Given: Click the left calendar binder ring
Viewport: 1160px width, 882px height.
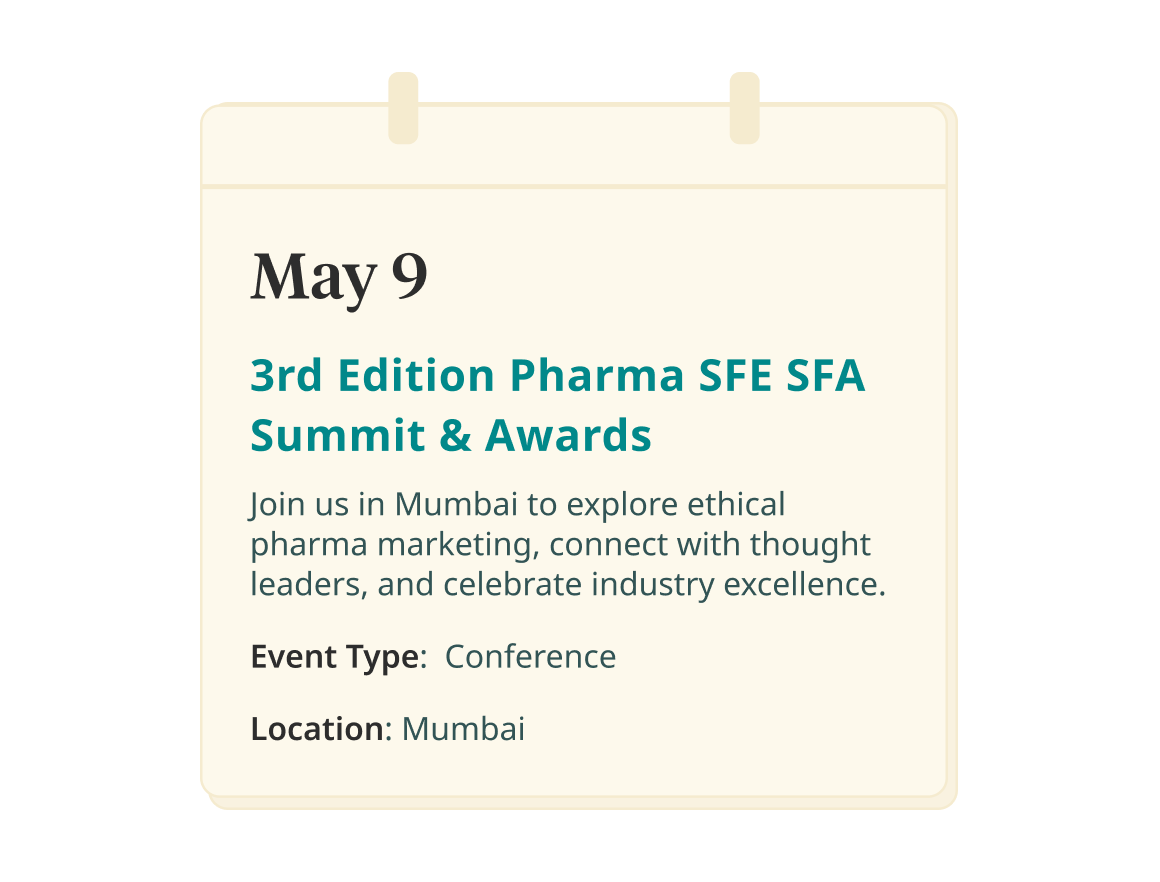Looking at the screenshot, I should tap(403, 108).
